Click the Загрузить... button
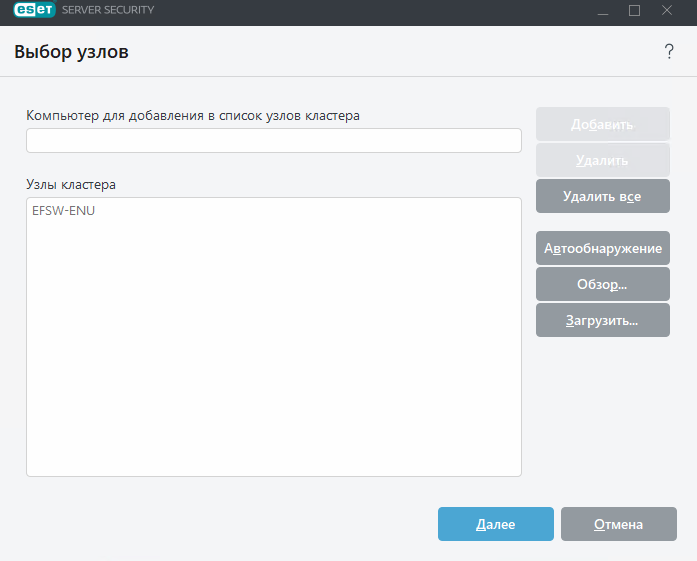The image size is (697, 561). coord(602,320)
